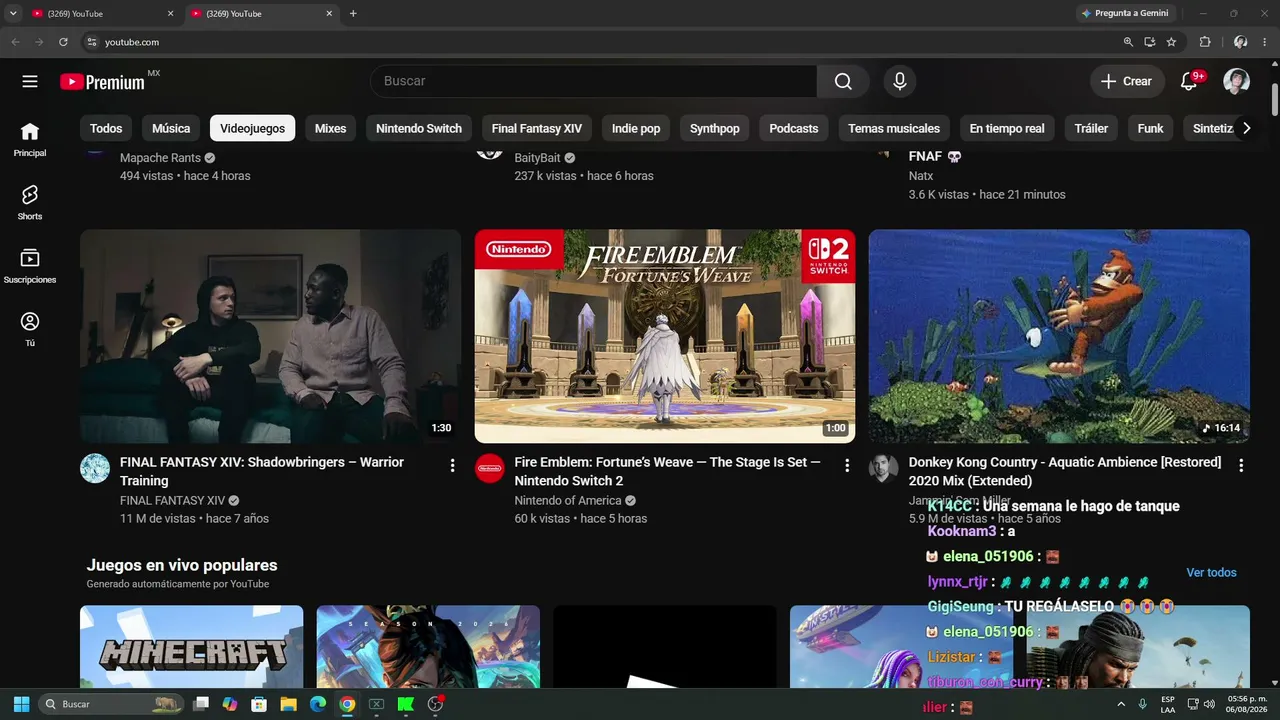Show more category chips with the right arrow

(1246, 128)
